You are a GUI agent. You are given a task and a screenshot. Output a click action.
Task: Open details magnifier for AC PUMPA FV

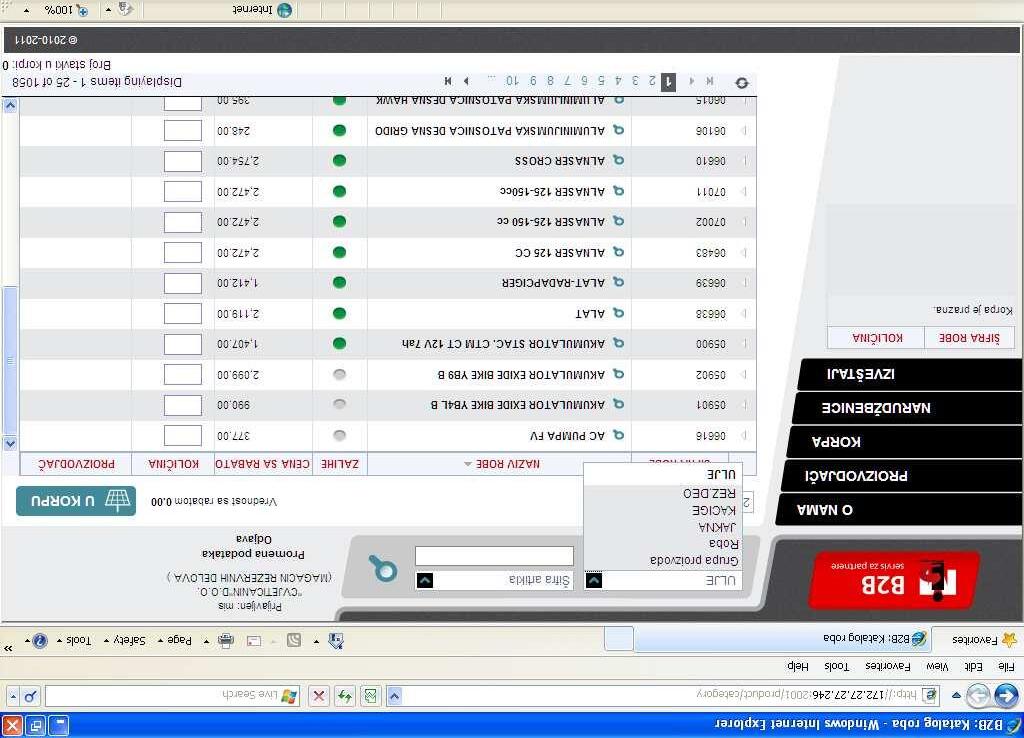click(x=618, y=435)
